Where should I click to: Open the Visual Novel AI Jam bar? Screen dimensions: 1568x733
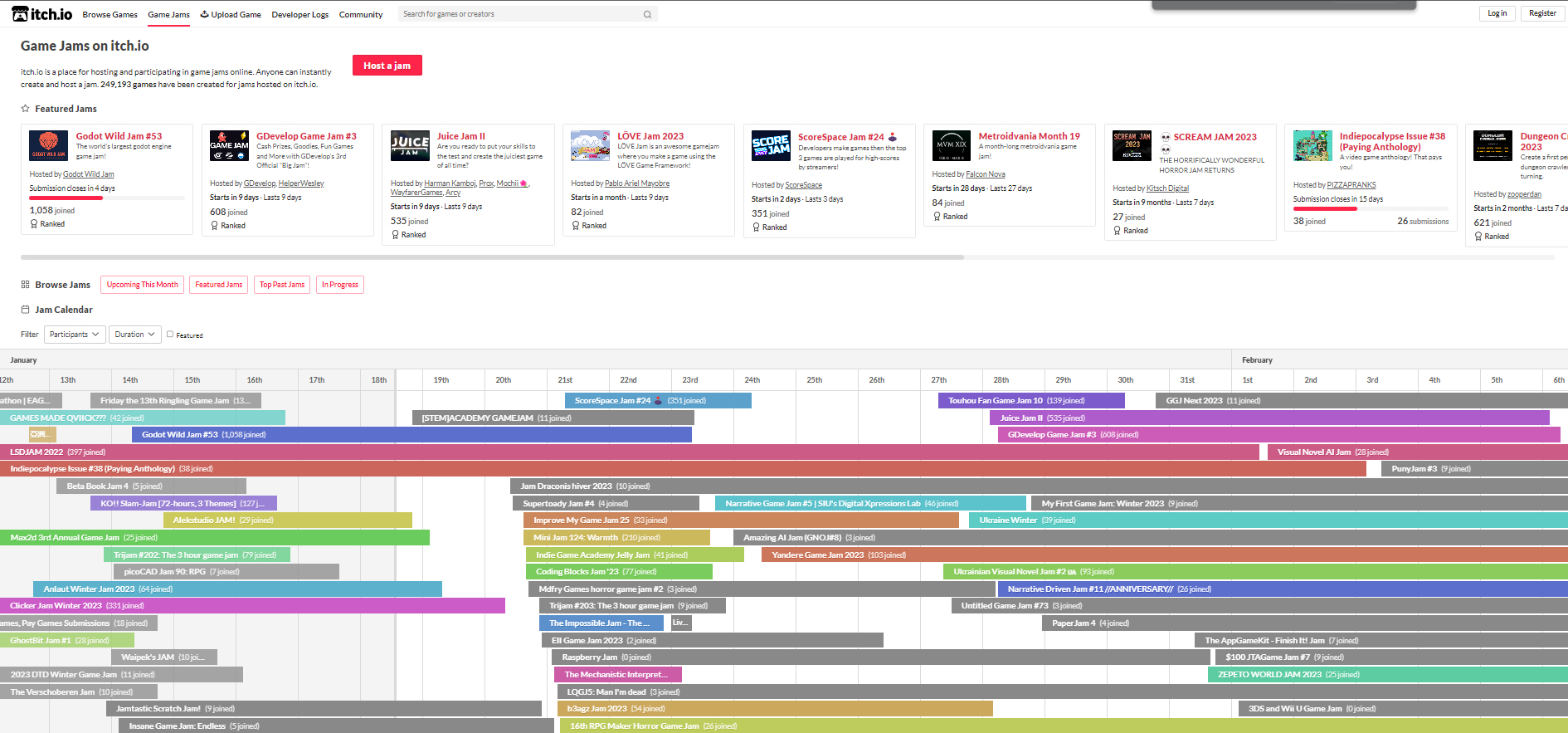coord(1418,452)
